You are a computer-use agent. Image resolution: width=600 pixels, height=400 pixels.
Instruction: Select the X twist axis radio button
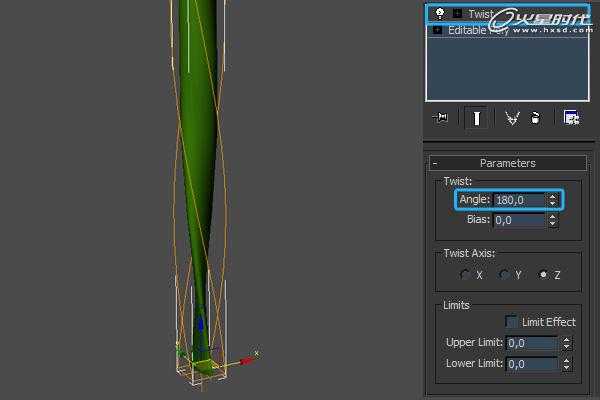465,274
